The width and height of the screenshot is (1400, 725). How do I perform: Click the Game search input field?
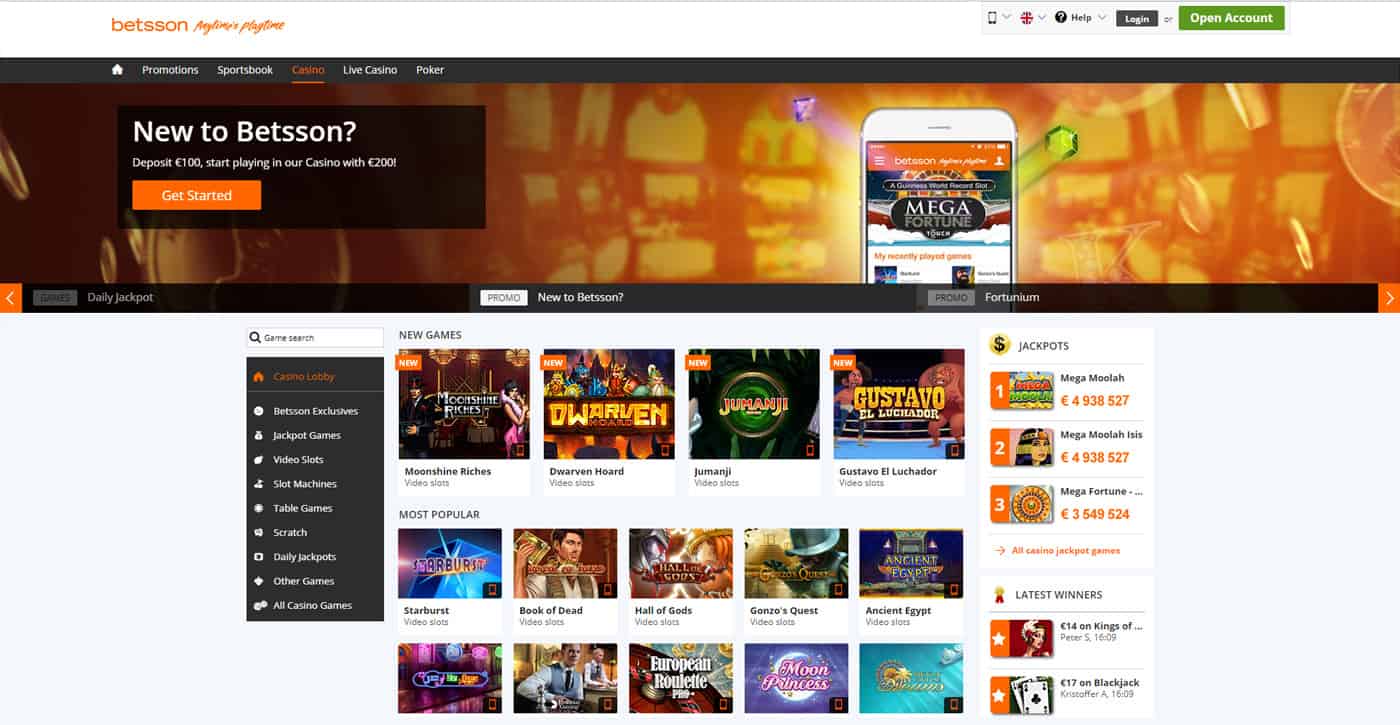(x=315, y=338)
